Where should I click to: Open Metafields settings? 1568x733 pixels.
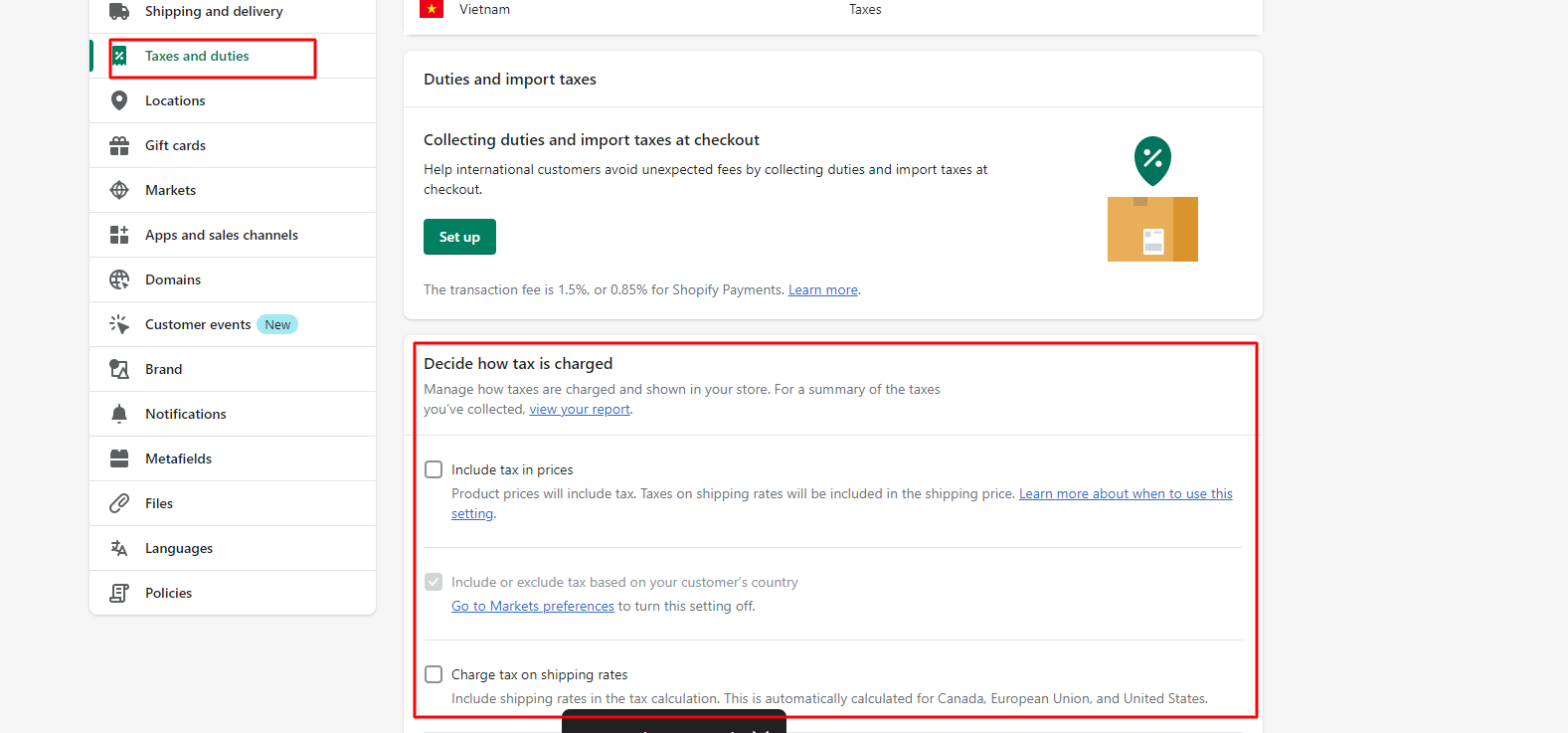233,458
